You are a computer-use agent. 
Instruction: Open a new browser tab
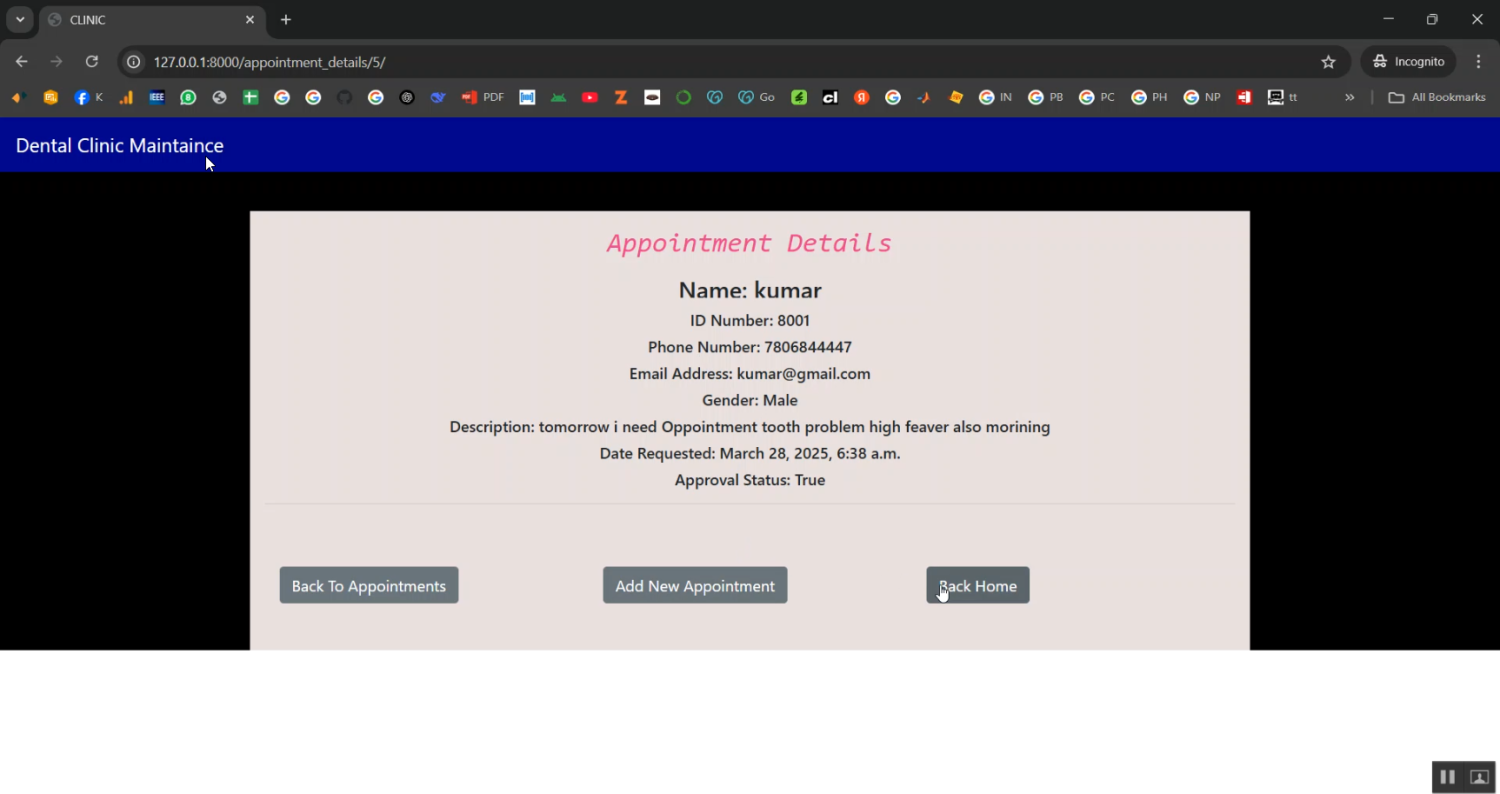coord(286,20)
